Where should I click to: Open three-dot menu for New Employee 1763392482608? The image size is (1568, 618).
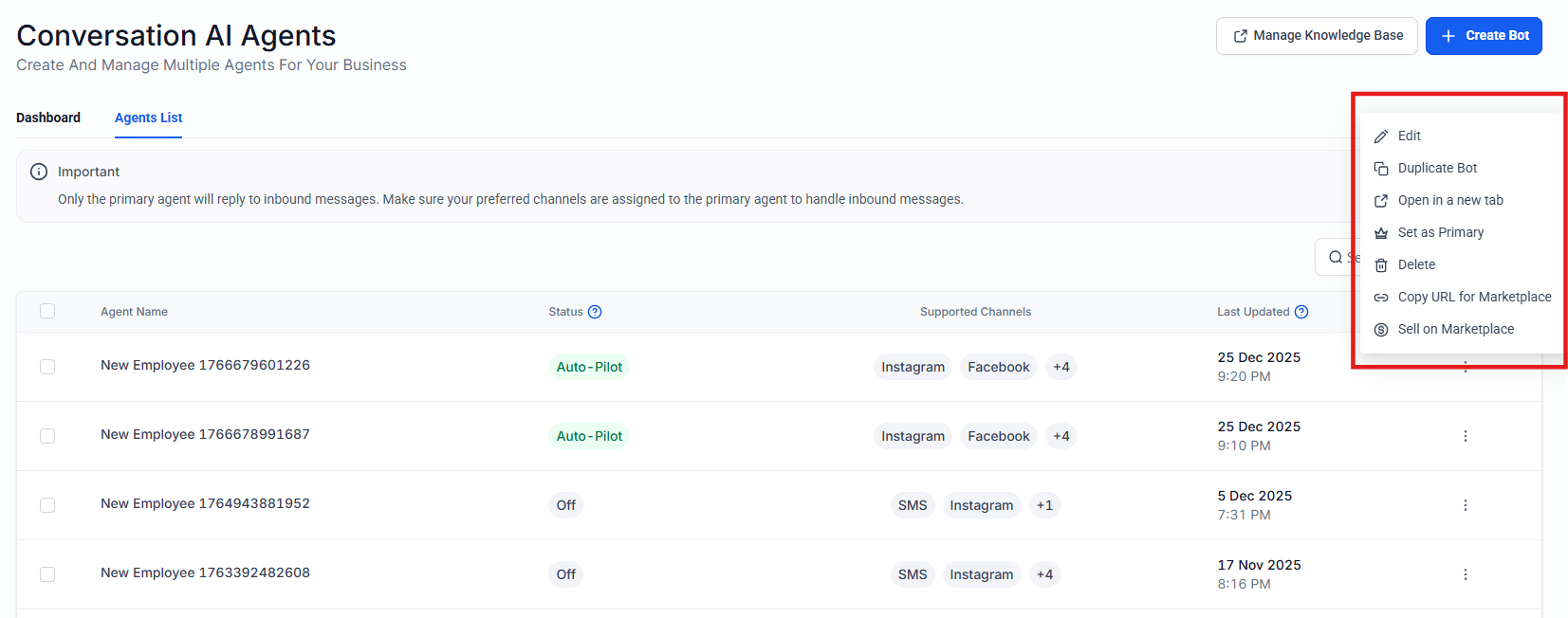tap(1465, 574)
